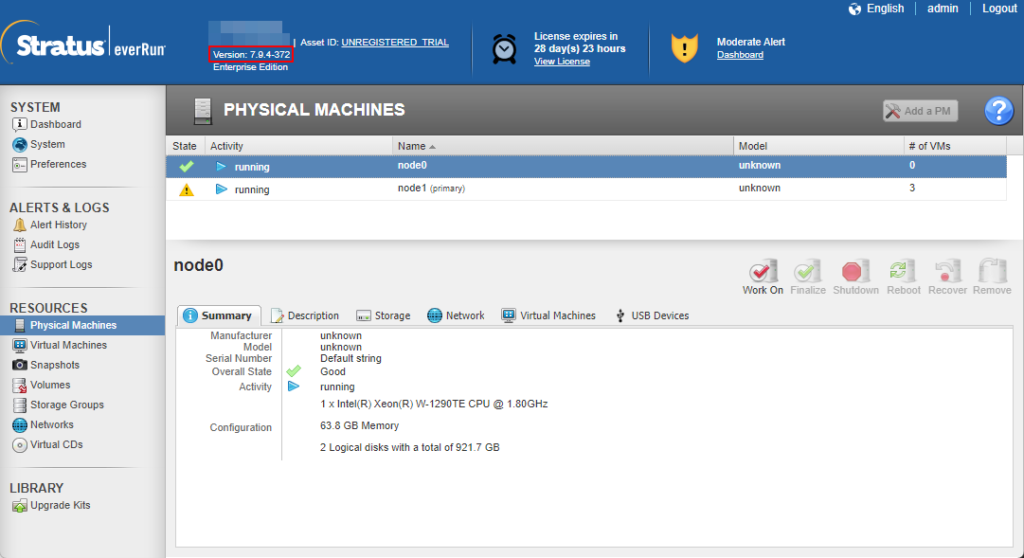The width and height of the screenshot is (1024, 558).
Task: Open Volumes page
Action: (50, 385)
